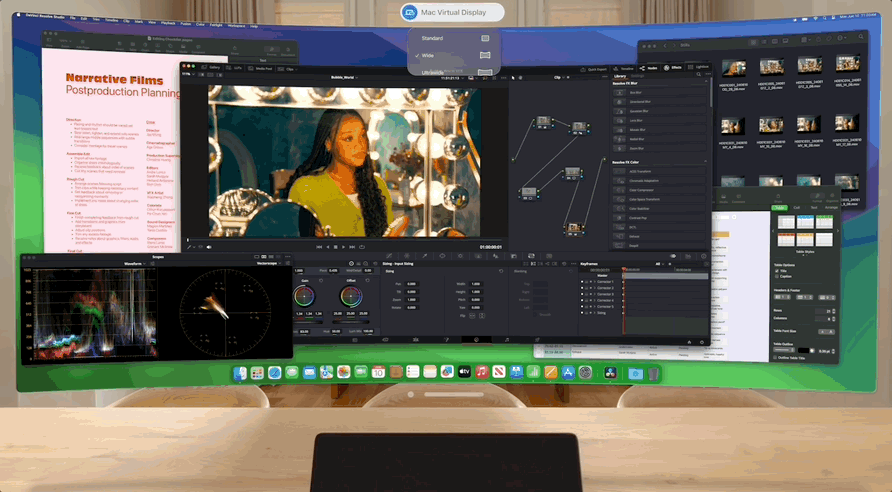Image resolution: width=892 pixels, height=492 pixels.
Task: Adjust the Offset color wheel
Action: click(351, 296)
